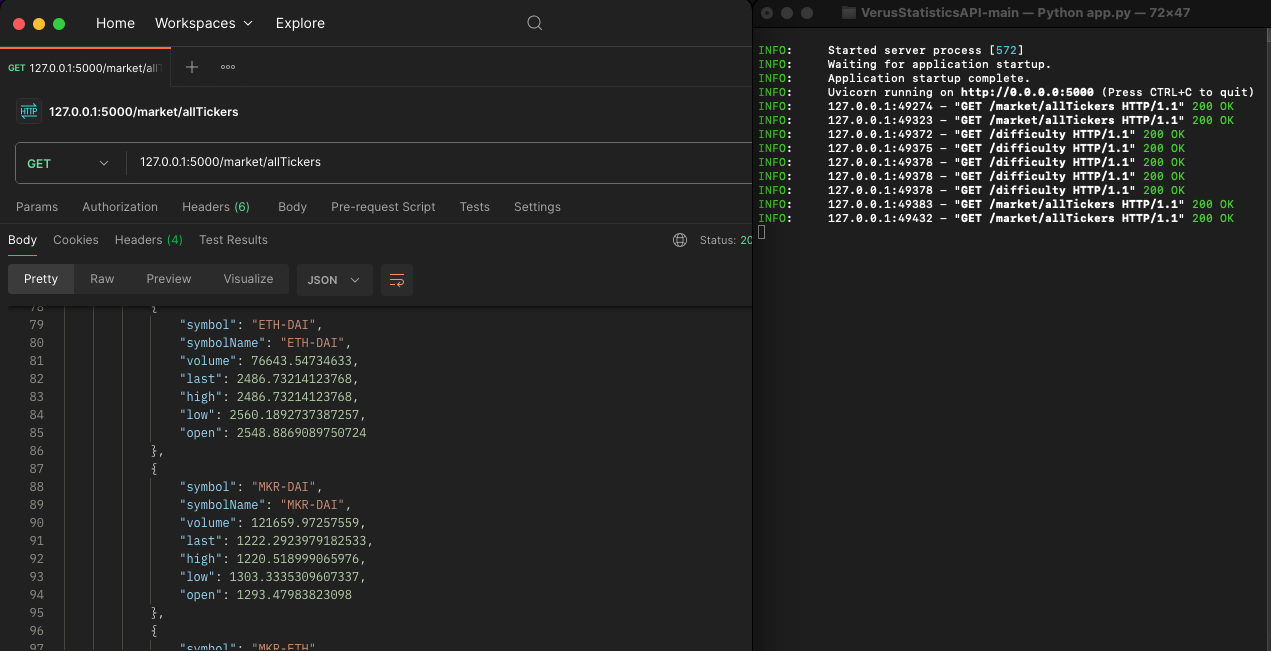Open the Pre-request Script tab
The height and width of the screenshot is (651, 1271).
pos(383,207)
